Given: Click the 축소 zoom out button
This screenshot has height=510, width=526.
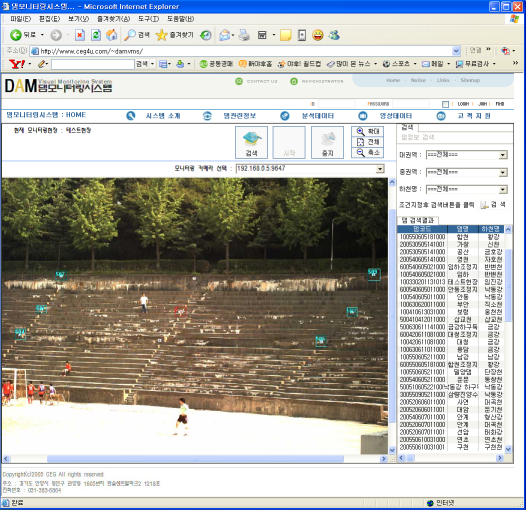Looking at the screenshot, I should tap(368, 153).
